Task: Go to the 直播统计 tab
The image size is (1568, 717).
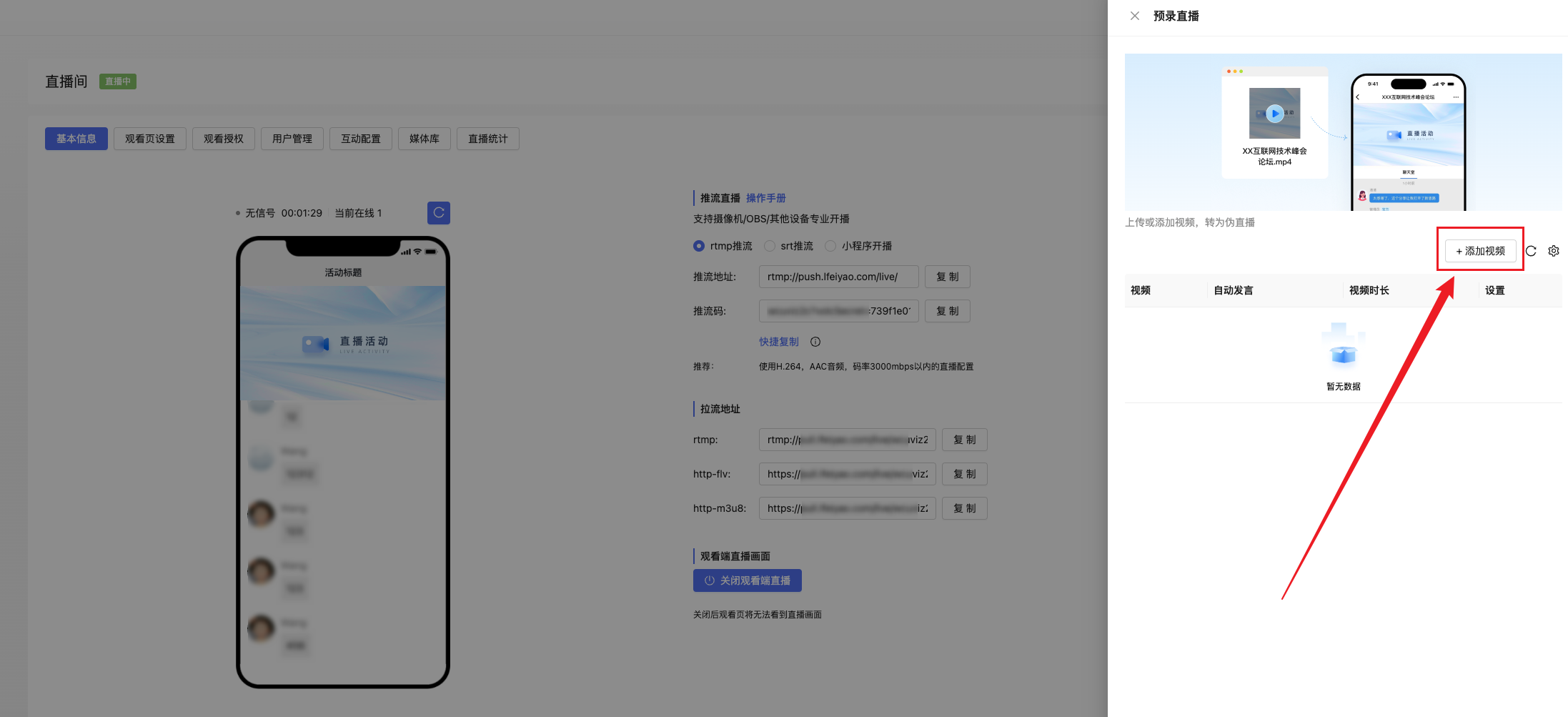Action: 487,139
